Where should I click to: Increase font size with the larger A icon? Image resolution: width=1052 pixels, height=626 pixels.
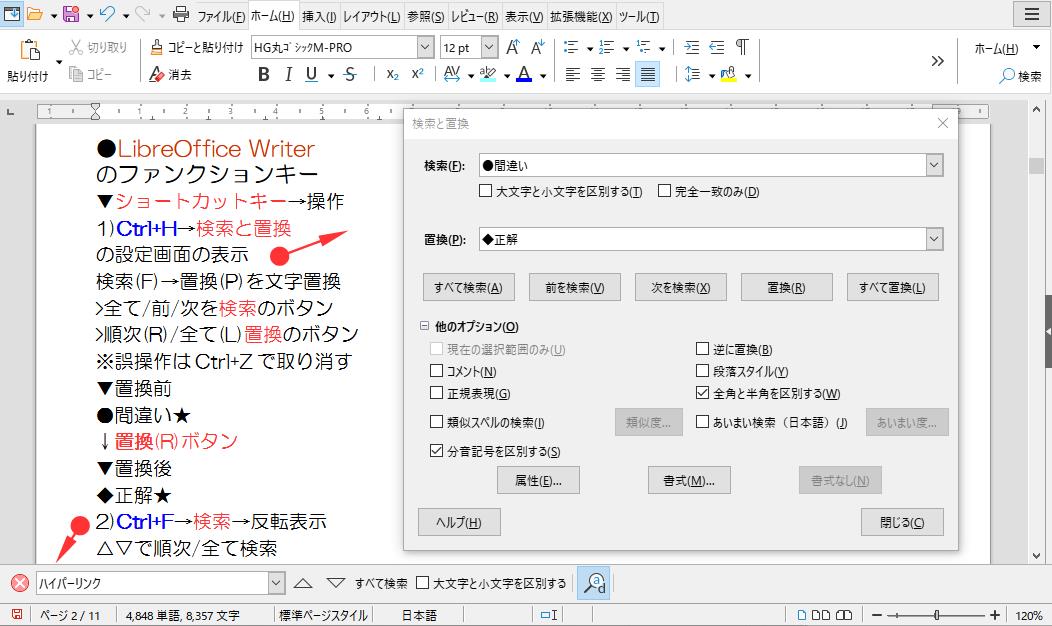[513, 47]
